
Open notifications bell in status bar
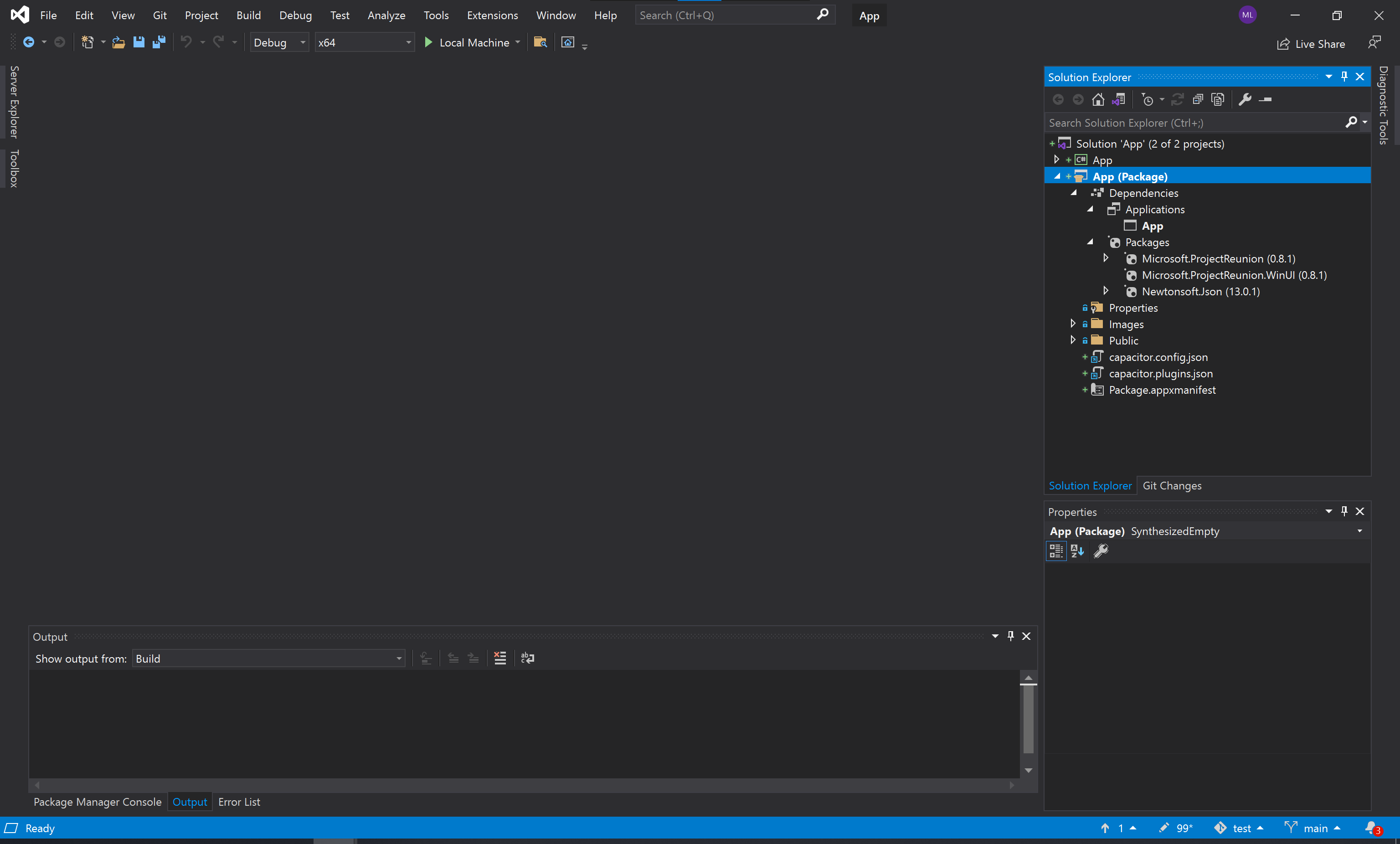(1373, 828)
